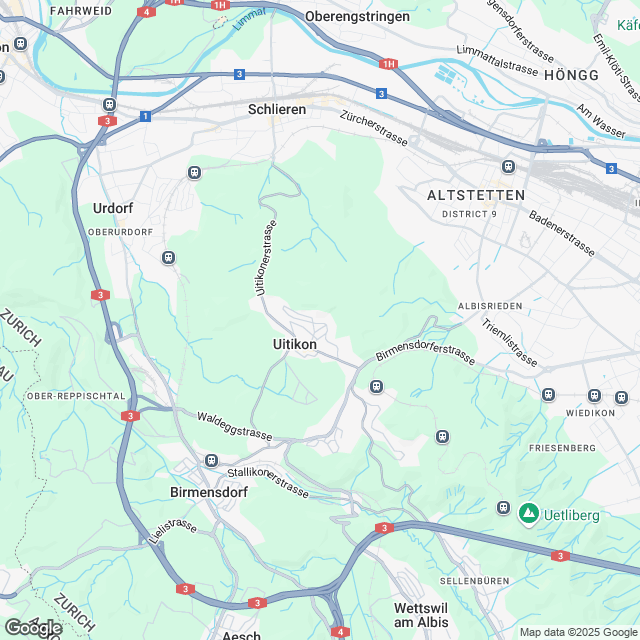Click the red route 4 shield near Fahrweid
The width and height of the screenshot is (640, 640).
coord(146,12)
